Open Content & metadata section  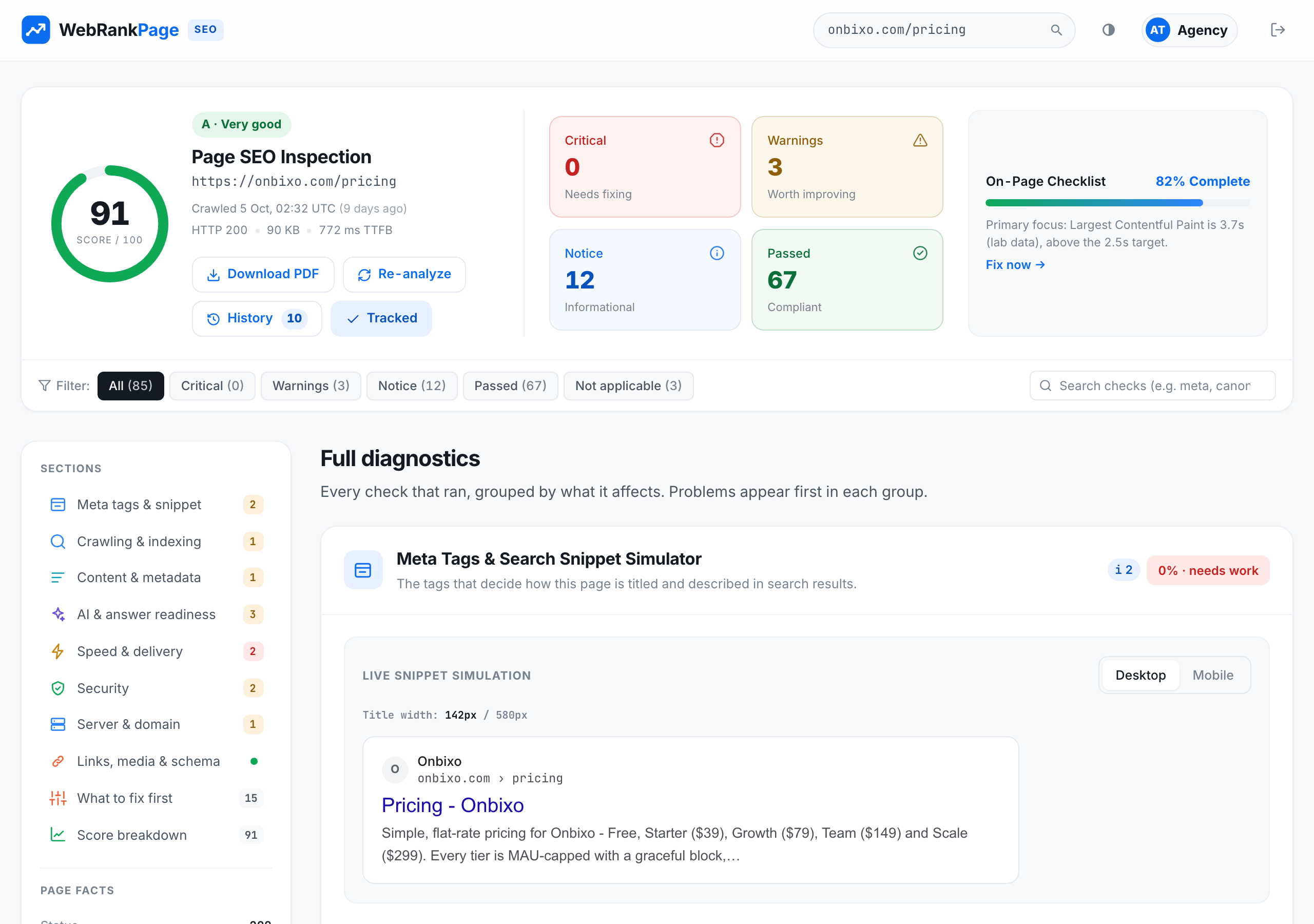[x=156, y=577]
